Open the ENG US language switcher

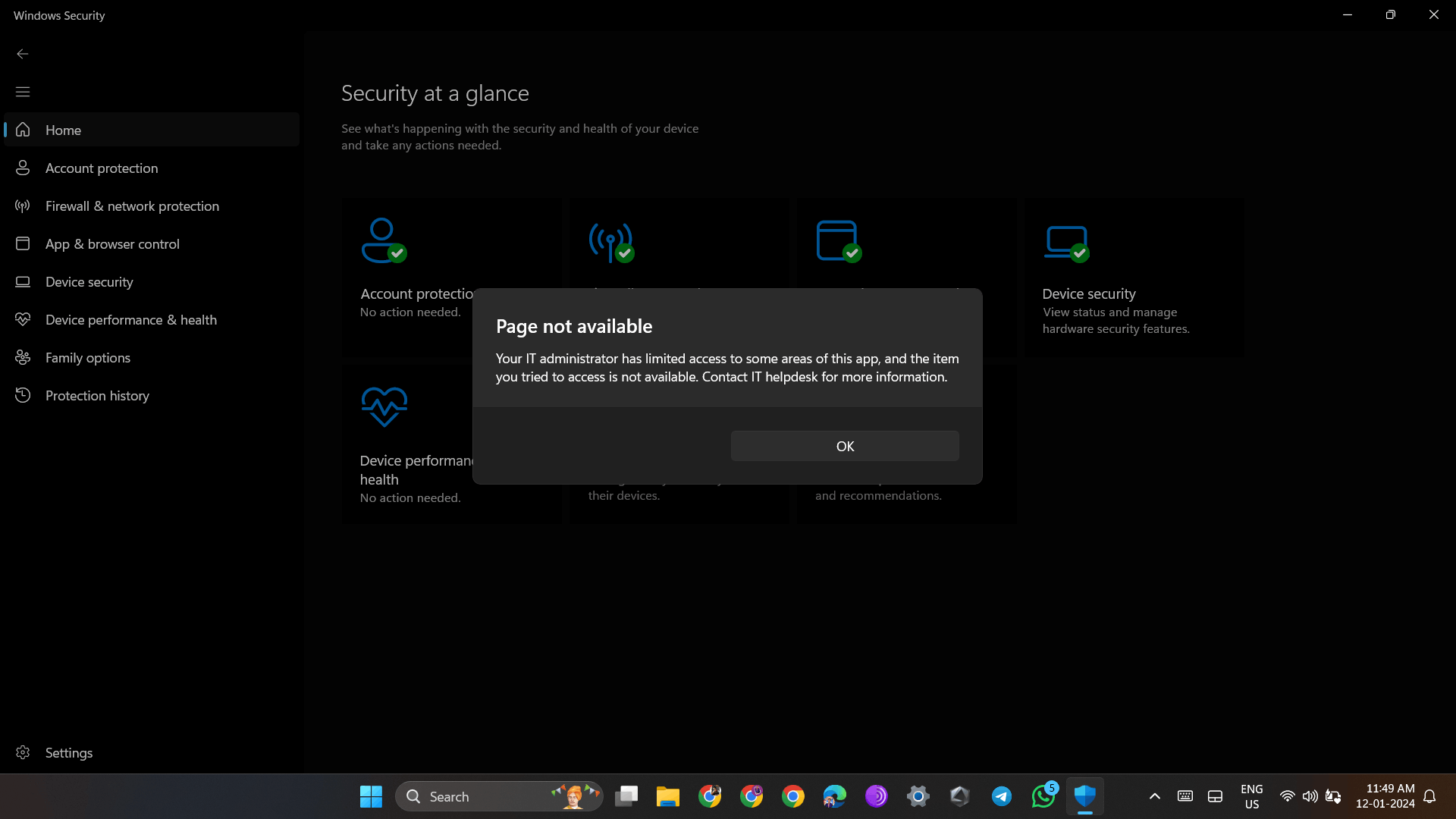pyautogui.click(x=1251, y=796)
